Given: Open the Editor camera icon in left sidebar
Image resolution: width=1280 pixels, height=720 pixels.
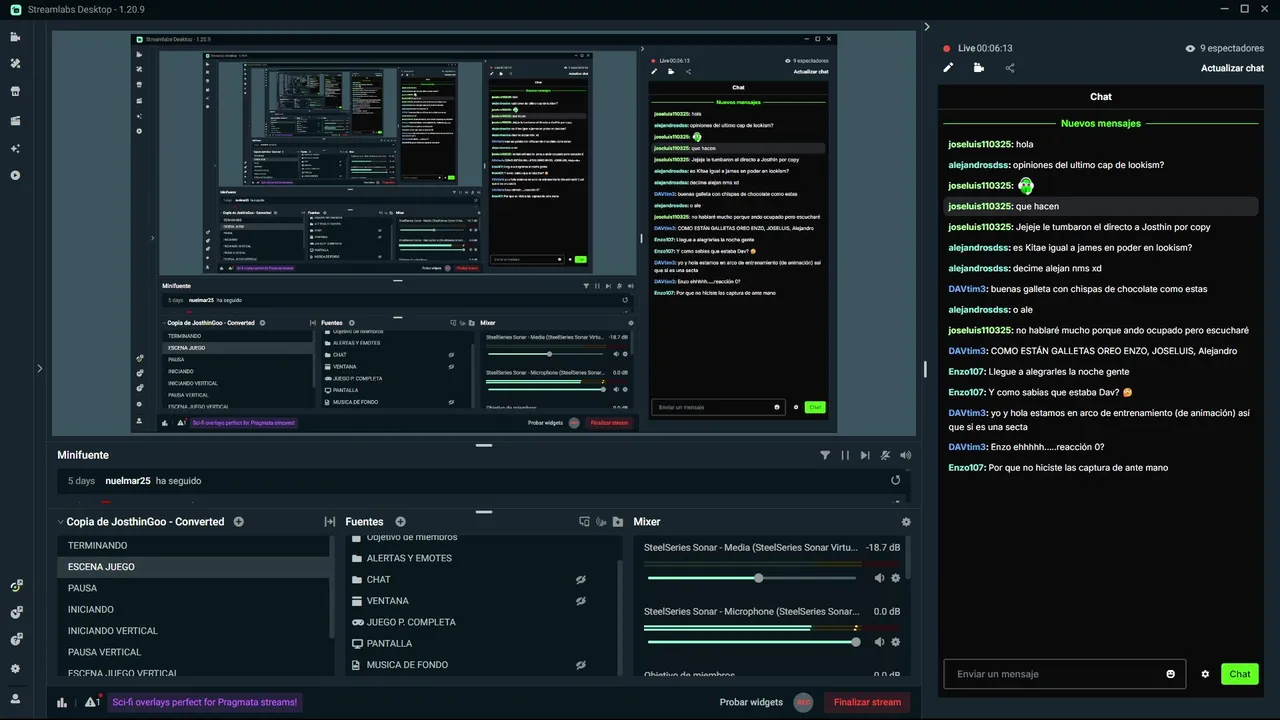Looking at the screenshot, I should click(15, 37).
